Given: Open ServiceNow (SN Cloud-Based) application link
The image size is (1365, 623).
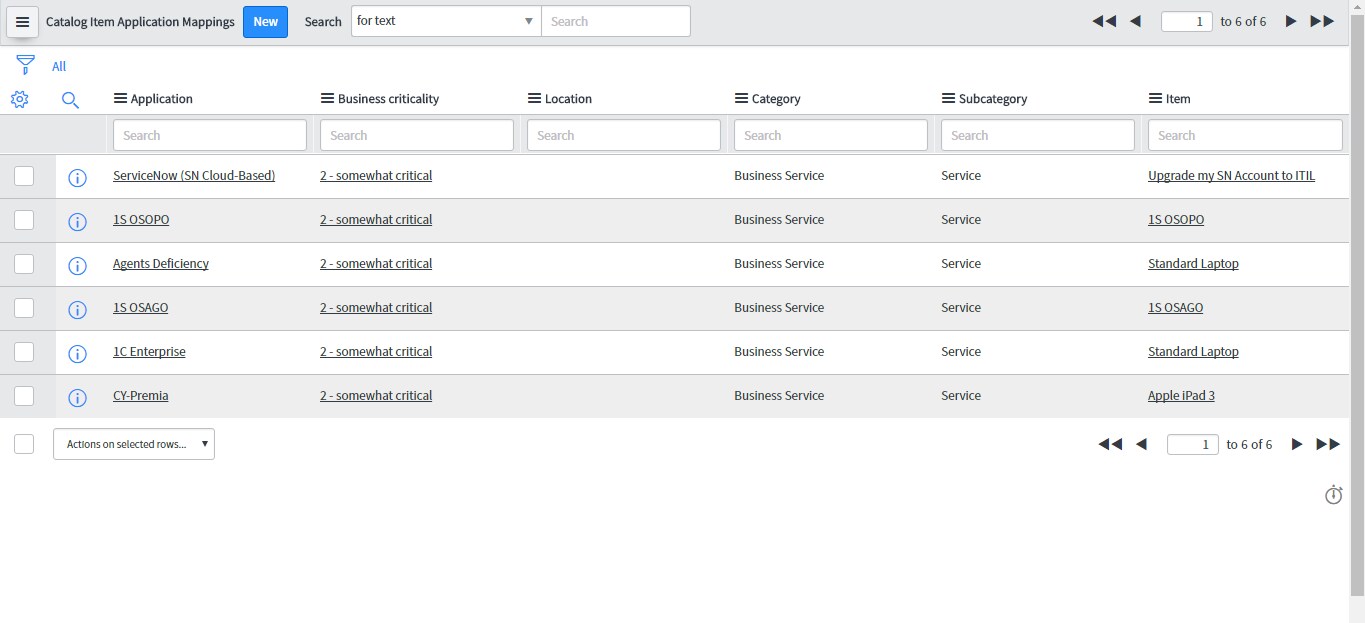Looking at the screenshot, I should point(194,175).
